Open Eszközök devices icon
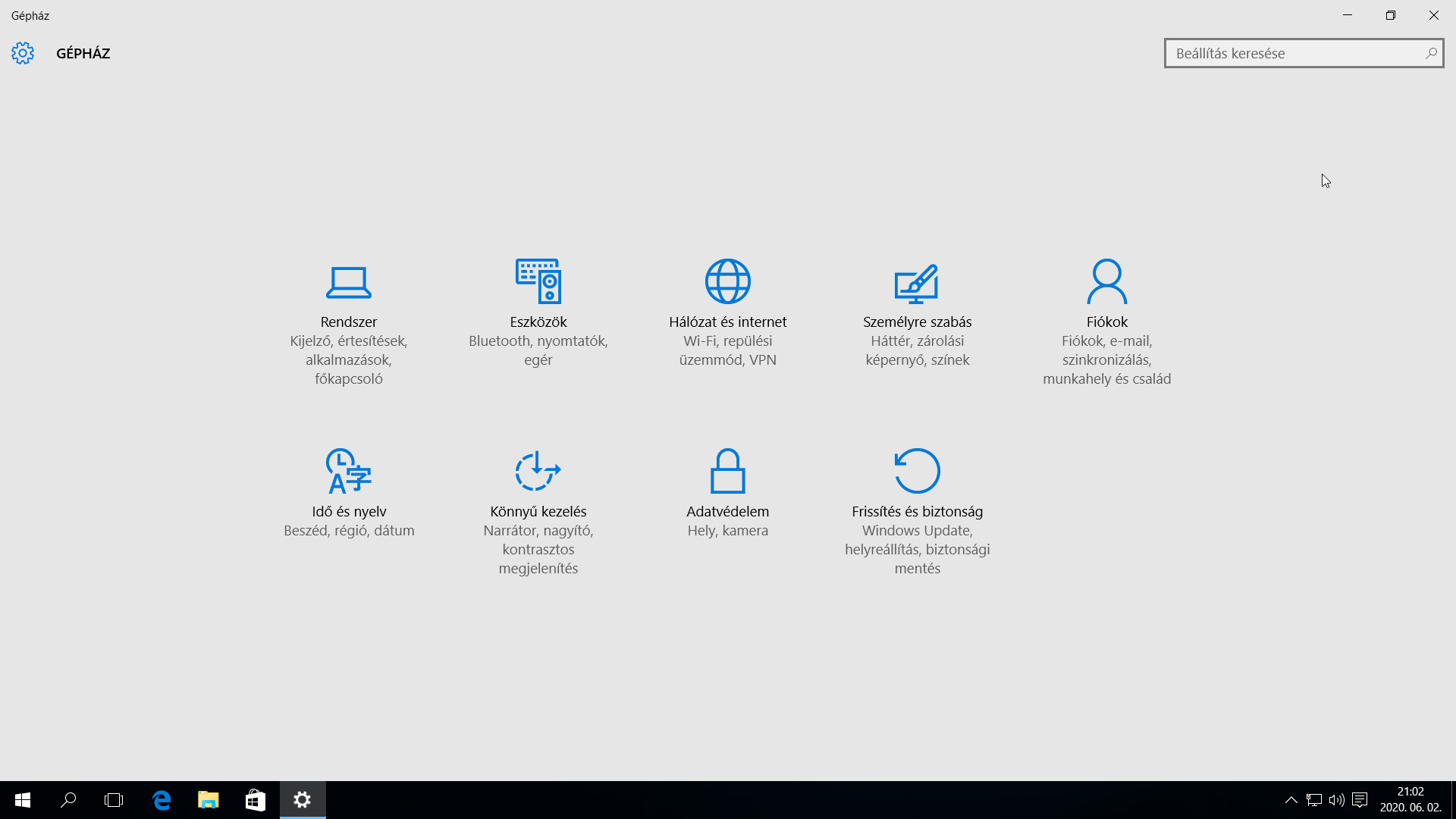This screenshot has height=819, width=1456. pyautogui.click(x=538, y=281)
